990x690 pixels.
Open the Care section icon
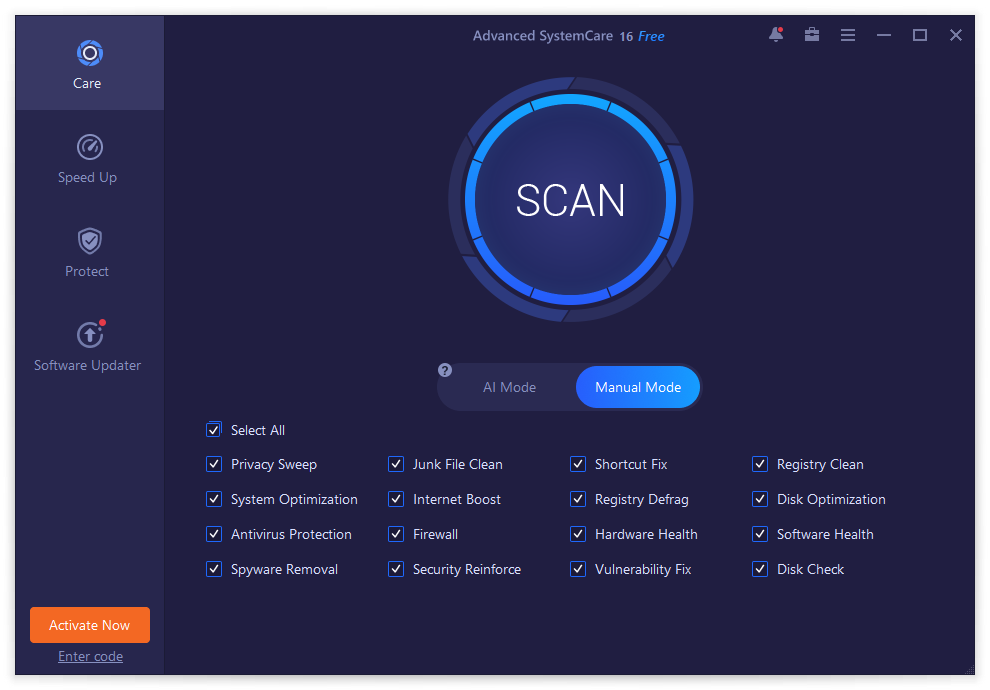89,53
